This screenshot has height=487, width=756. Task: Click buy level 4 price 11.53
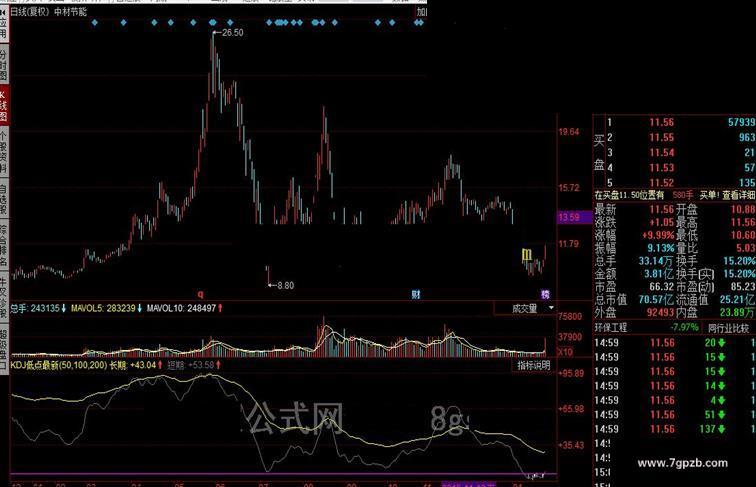coord(662,168)
